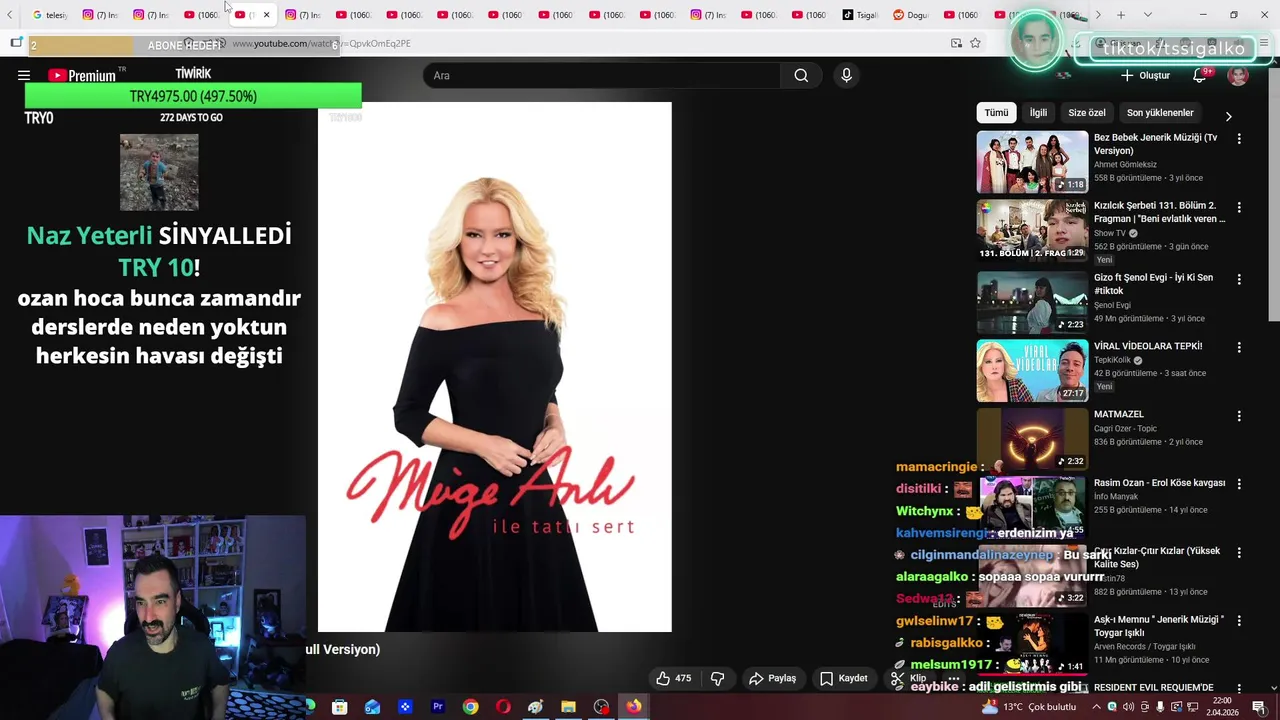Screen dimensions: 1280x720
Task: Open more options for Aşk-ı Memnu video
Action: tap(1239, 621)
